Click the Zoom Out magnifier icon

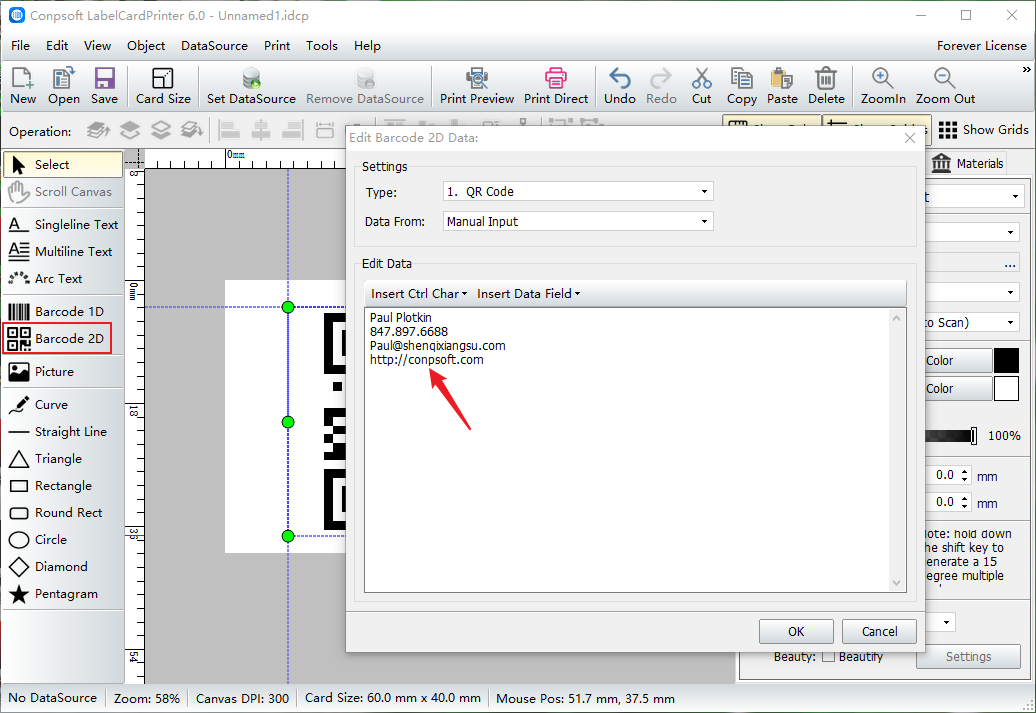(x=945, y=86)
